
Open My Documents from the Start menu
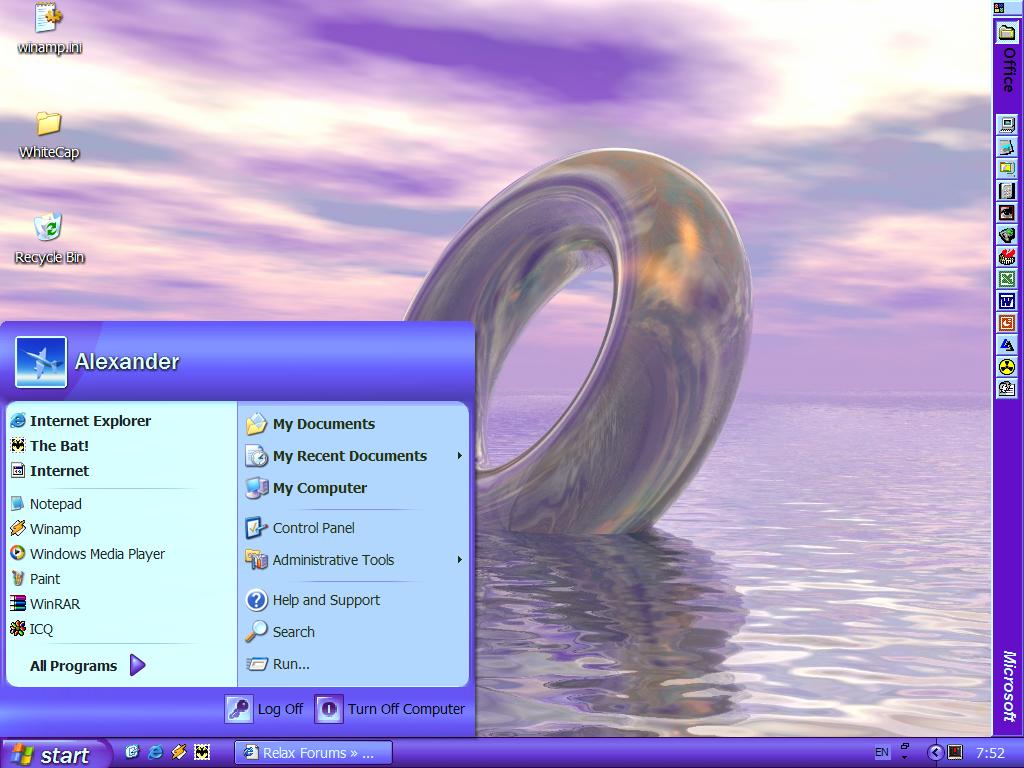pyautogui.click(x=310, y=424)
